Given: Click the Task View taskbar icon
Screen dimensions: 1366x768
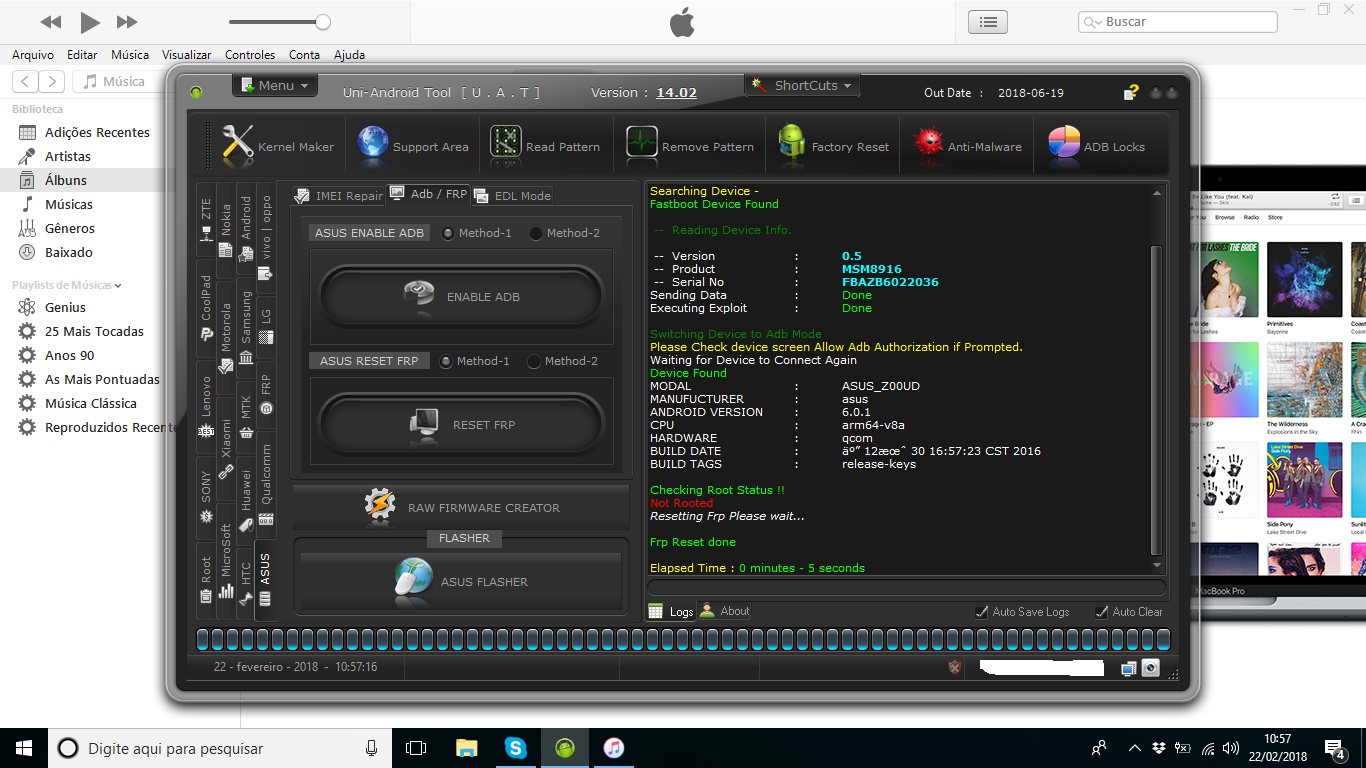Looking at the screenshot, I should (x=416, y=748).
